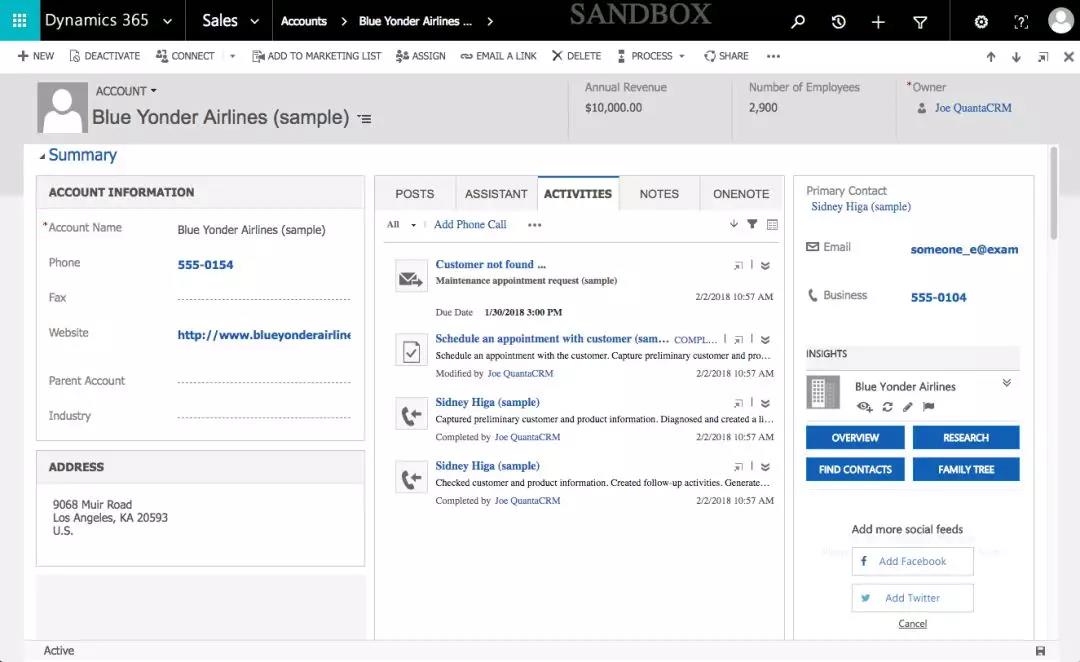Filter activities with the funnel icon
The height and width of the screenshot is (662, 1080).
click(752, 225)
